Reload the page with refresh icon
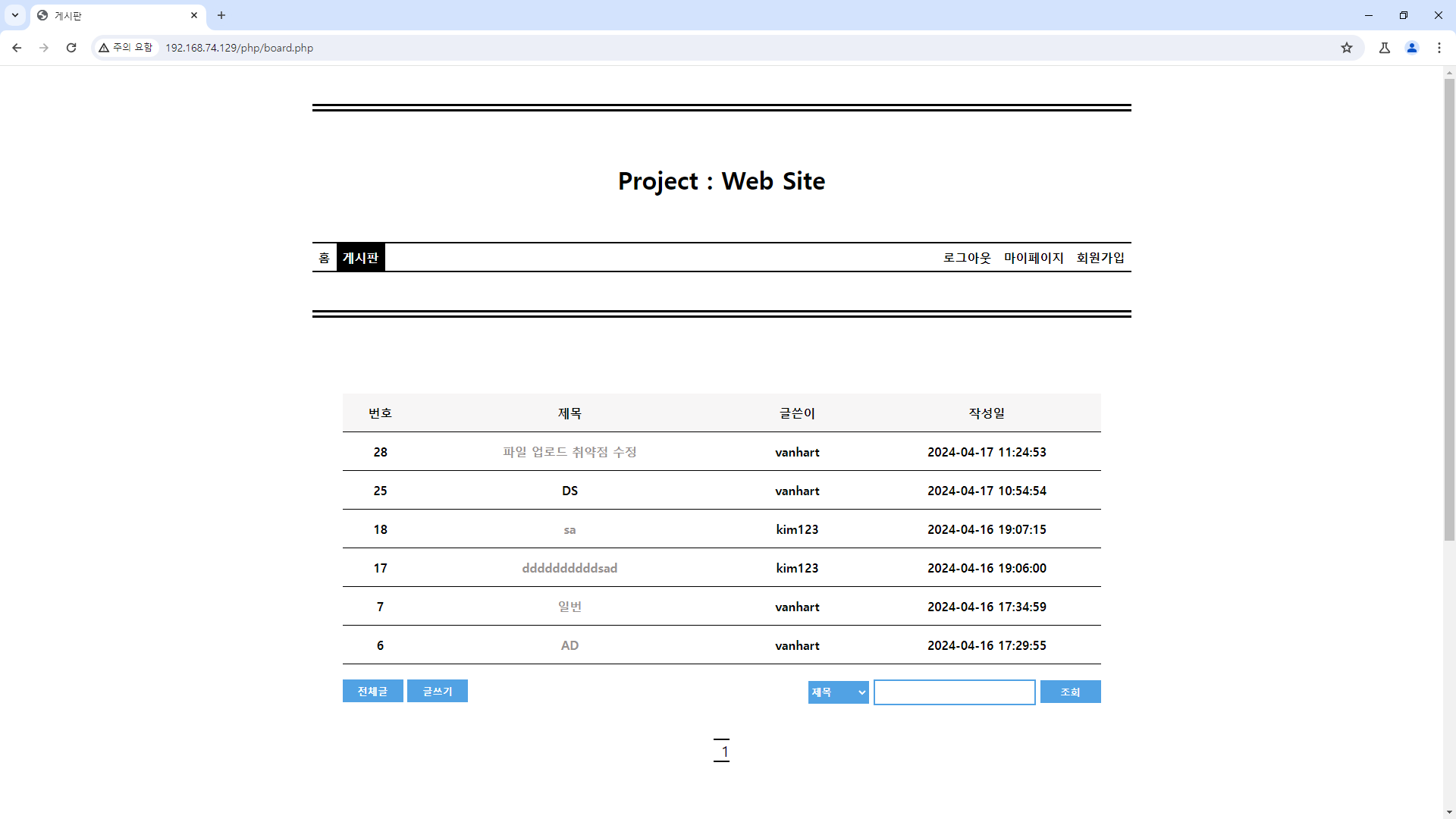1456x819 pixels. pos(71,48)
